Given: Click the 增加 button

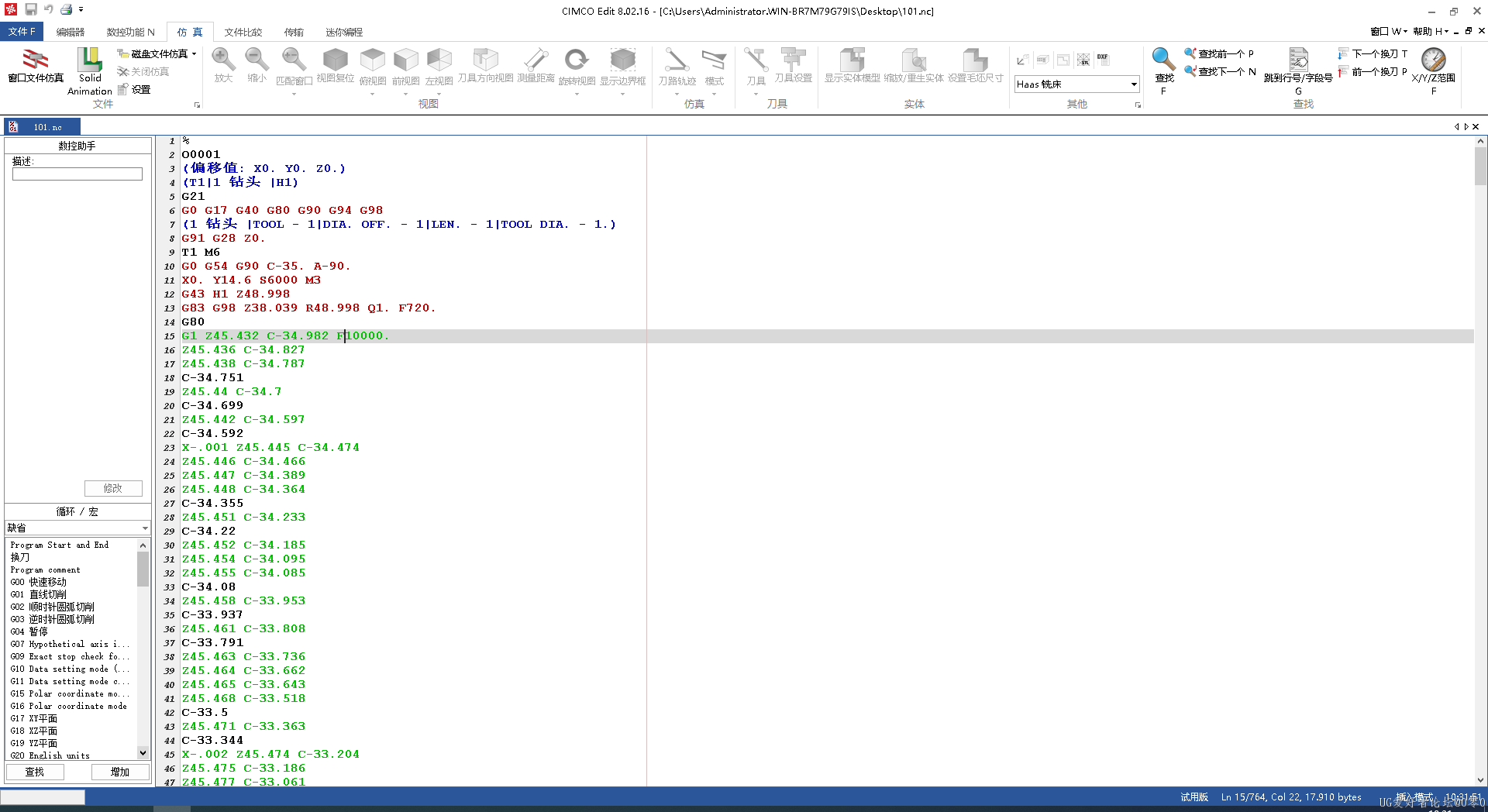Looking at the screenshot, I should tap(120, 772).
